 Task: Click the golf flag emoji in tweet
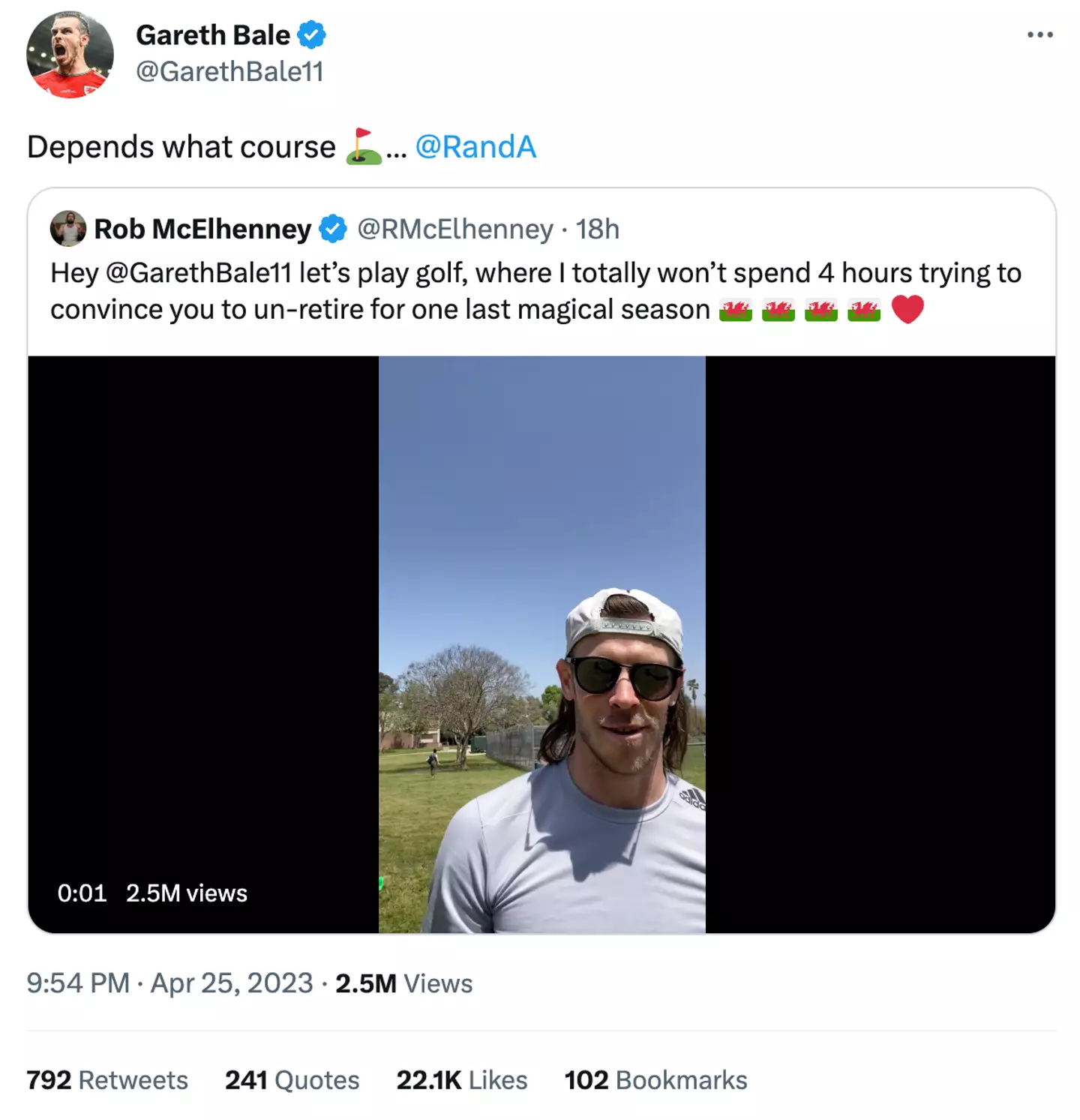[363, 146]
